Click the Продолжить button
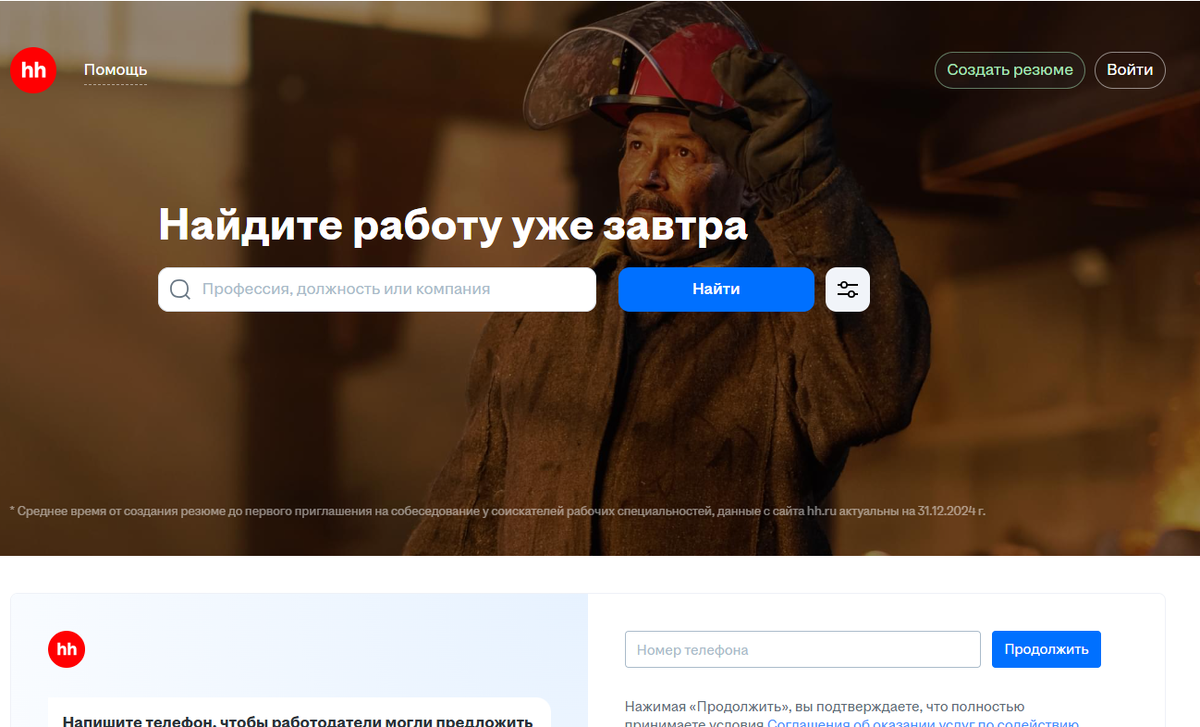 (1046, 650)
